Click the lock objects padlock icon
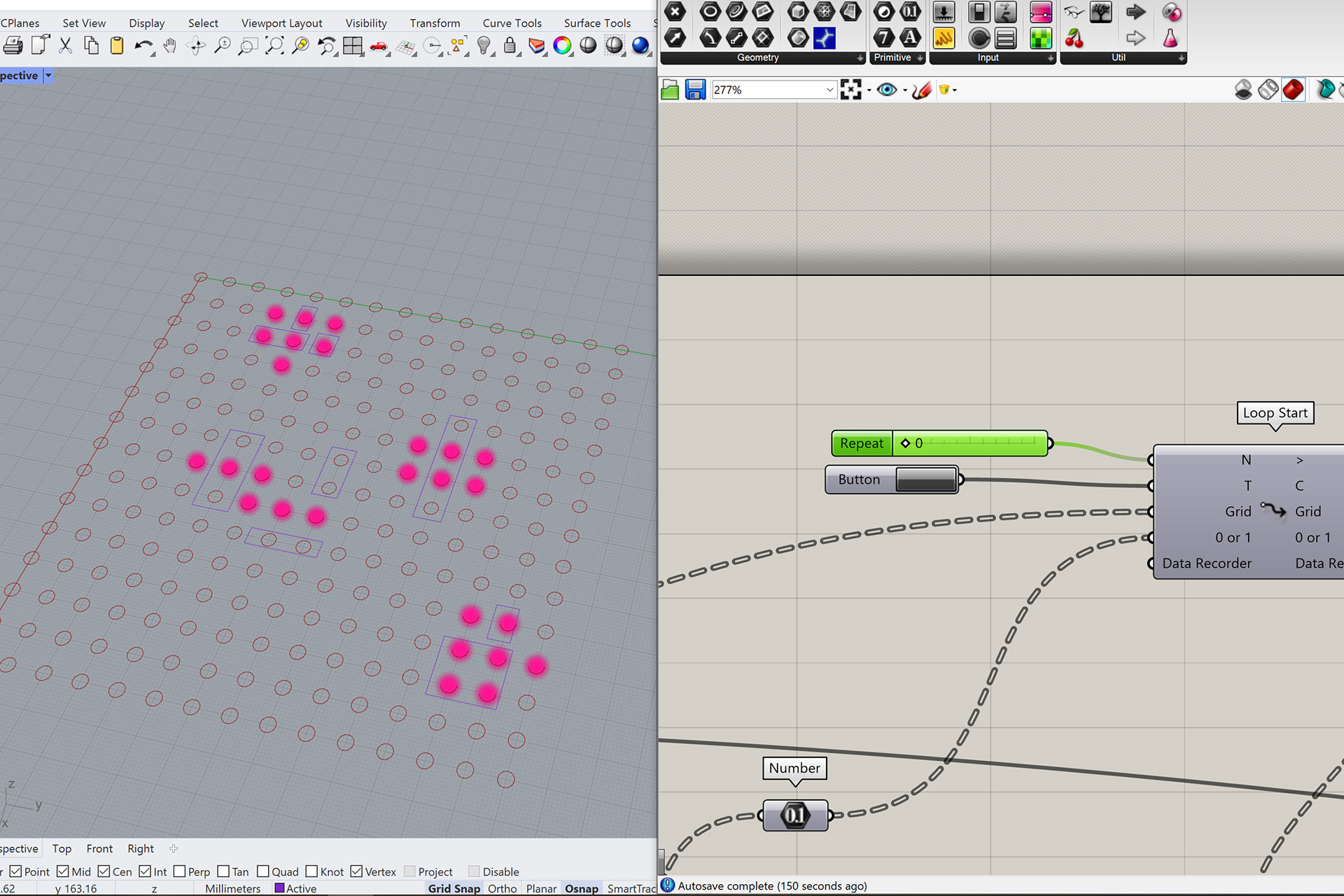Viewport: 1344px width, 896px height. [x=510, y=46]
